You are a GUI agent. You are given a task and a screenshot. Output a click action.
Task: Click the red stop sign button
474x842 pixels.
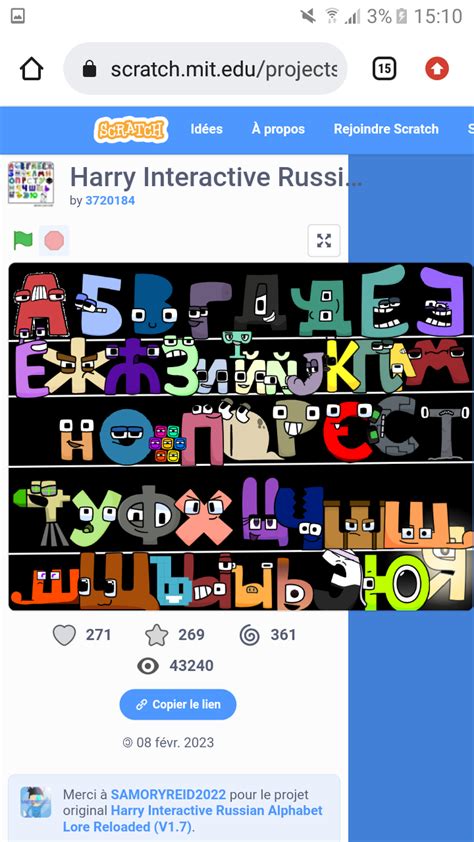(x=54, y=241)
